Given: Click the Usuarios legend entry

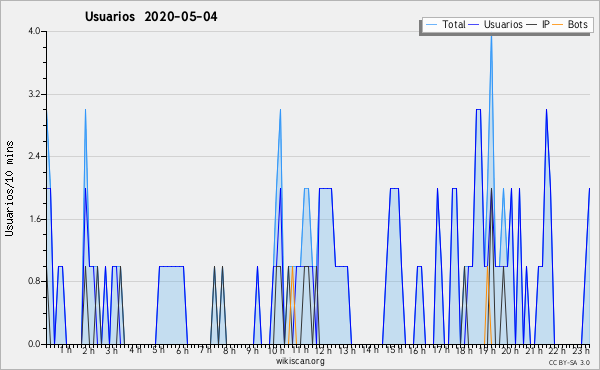Looking at the screenshot, I should 496,25.
